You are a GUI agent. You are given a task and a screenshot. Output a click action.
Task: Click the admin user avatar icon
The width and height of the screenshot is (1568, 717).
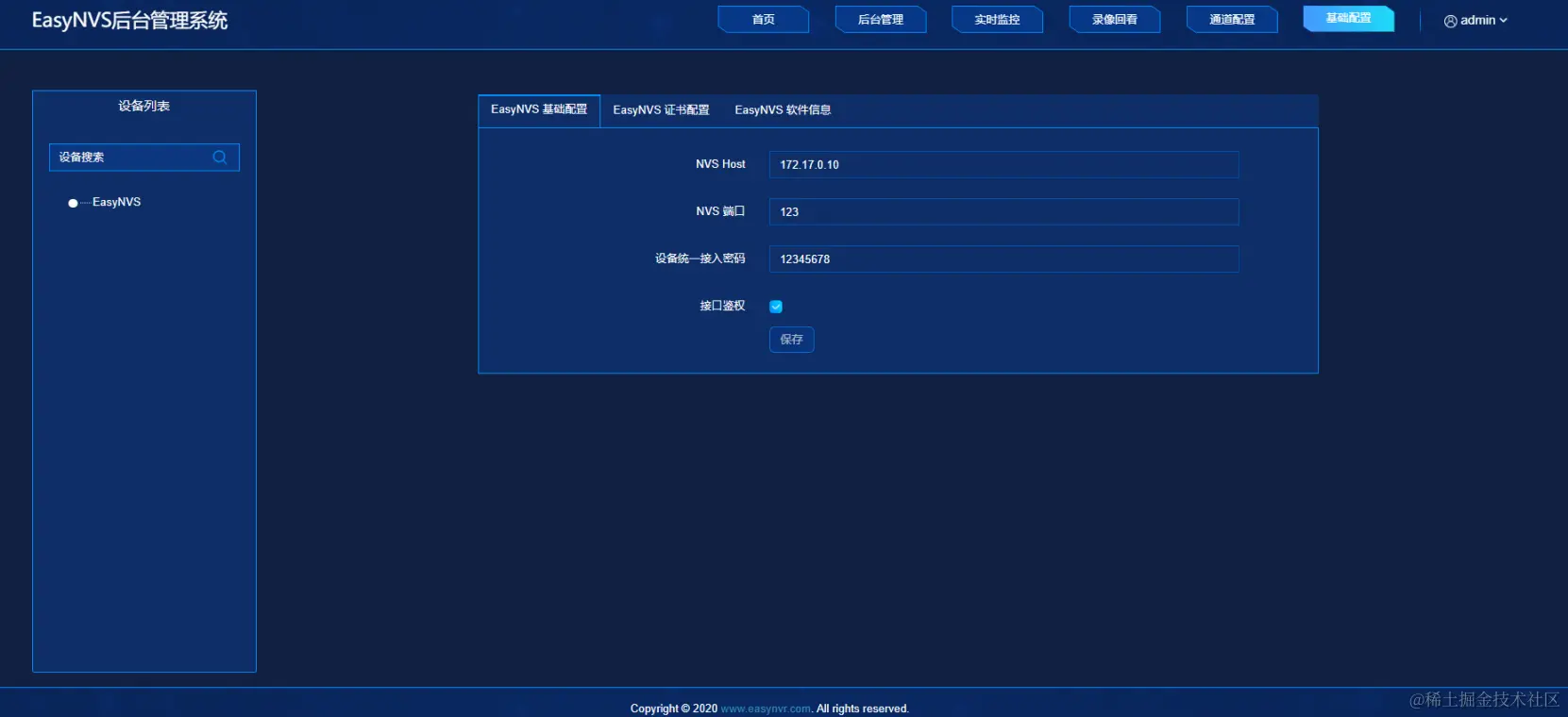click(1450, 21)
